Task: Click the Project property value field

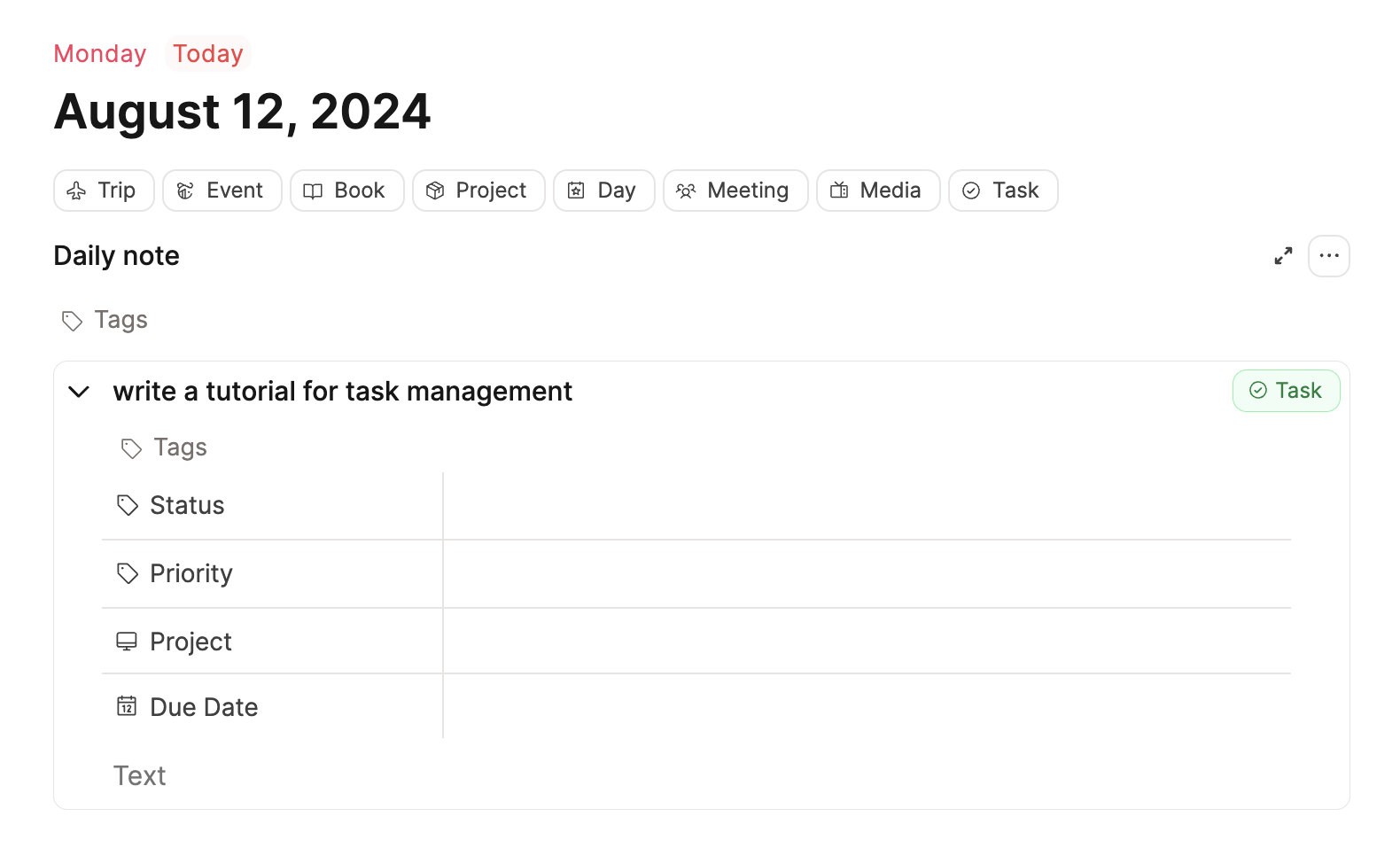Action: pyautogui.click(x=867, y=642)
